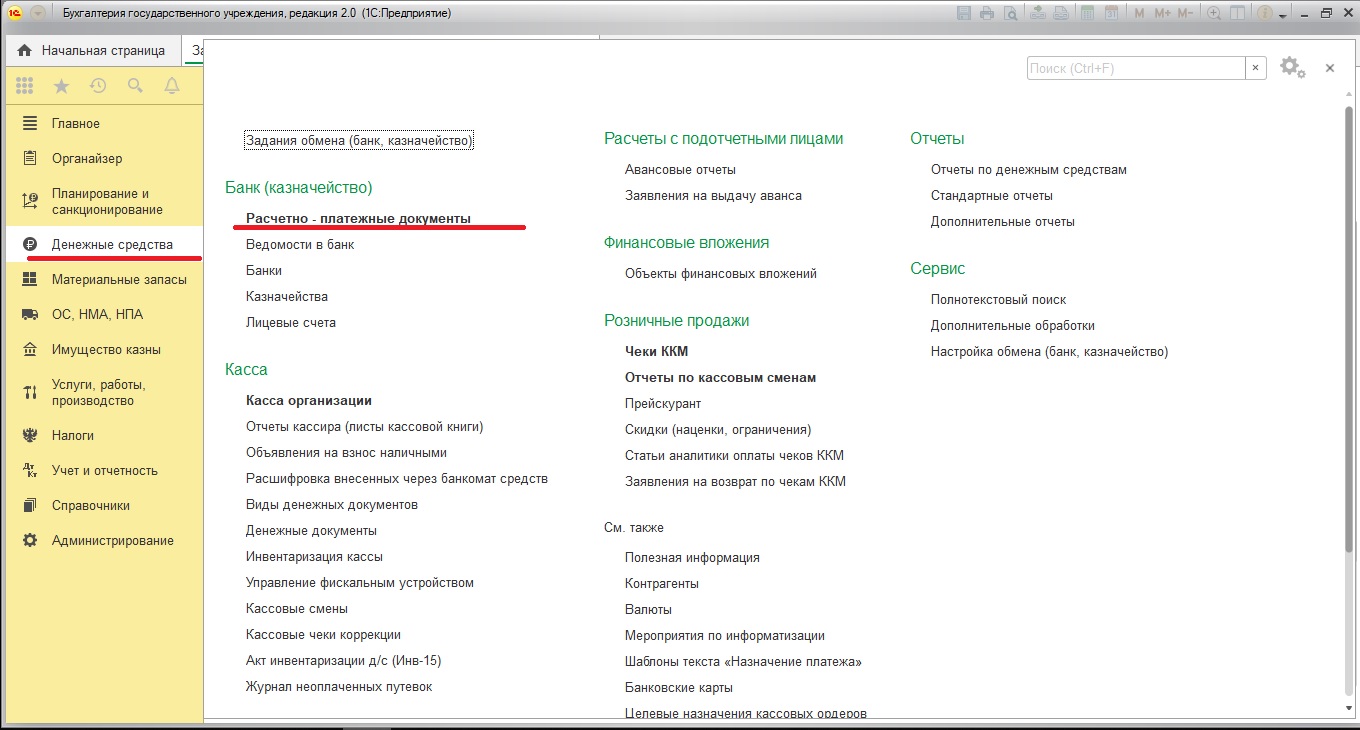The height and width of the screenshot is (730, 1360).
Task: Open Отчеты по денежным средствам
Action: click(x=1029, y=169)
